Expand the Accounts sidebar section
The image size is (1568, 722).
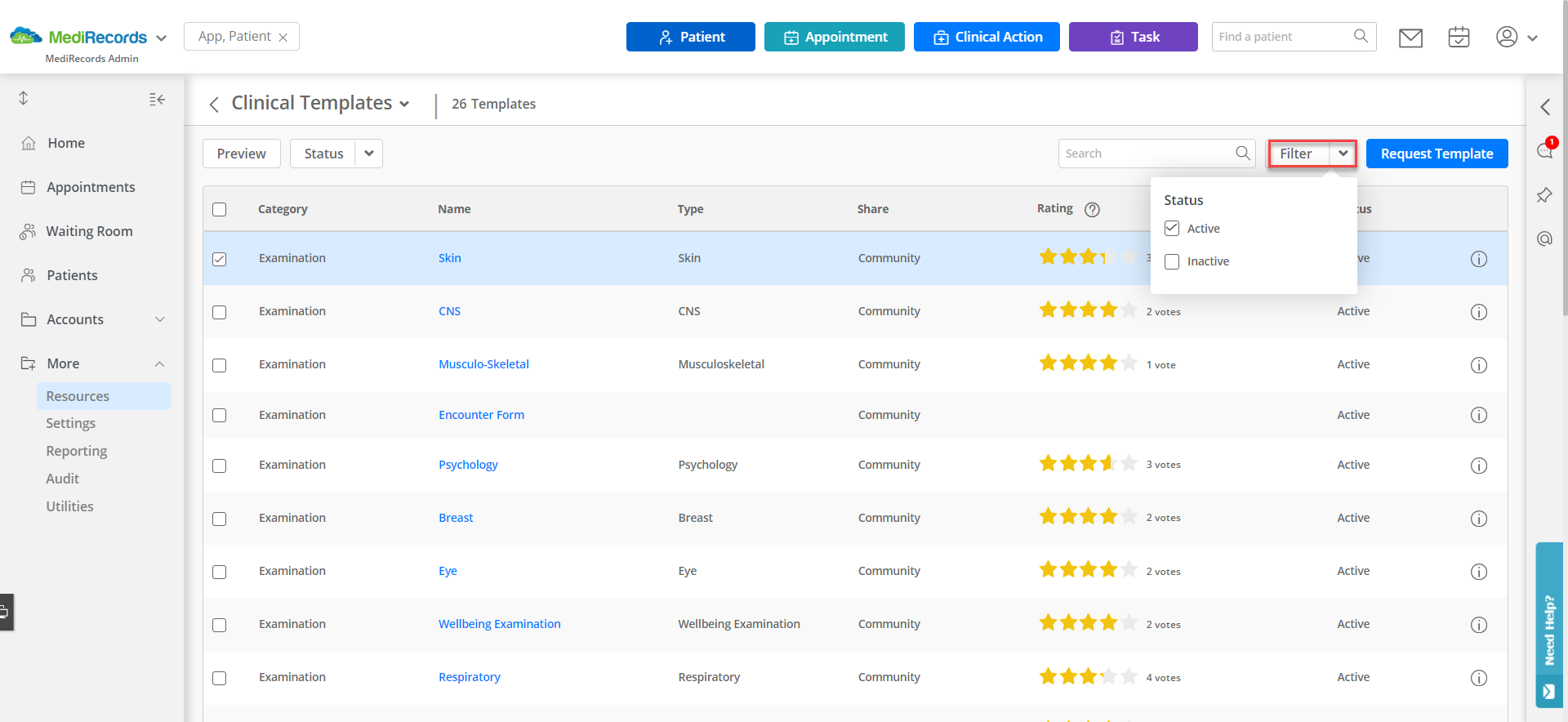160,319
